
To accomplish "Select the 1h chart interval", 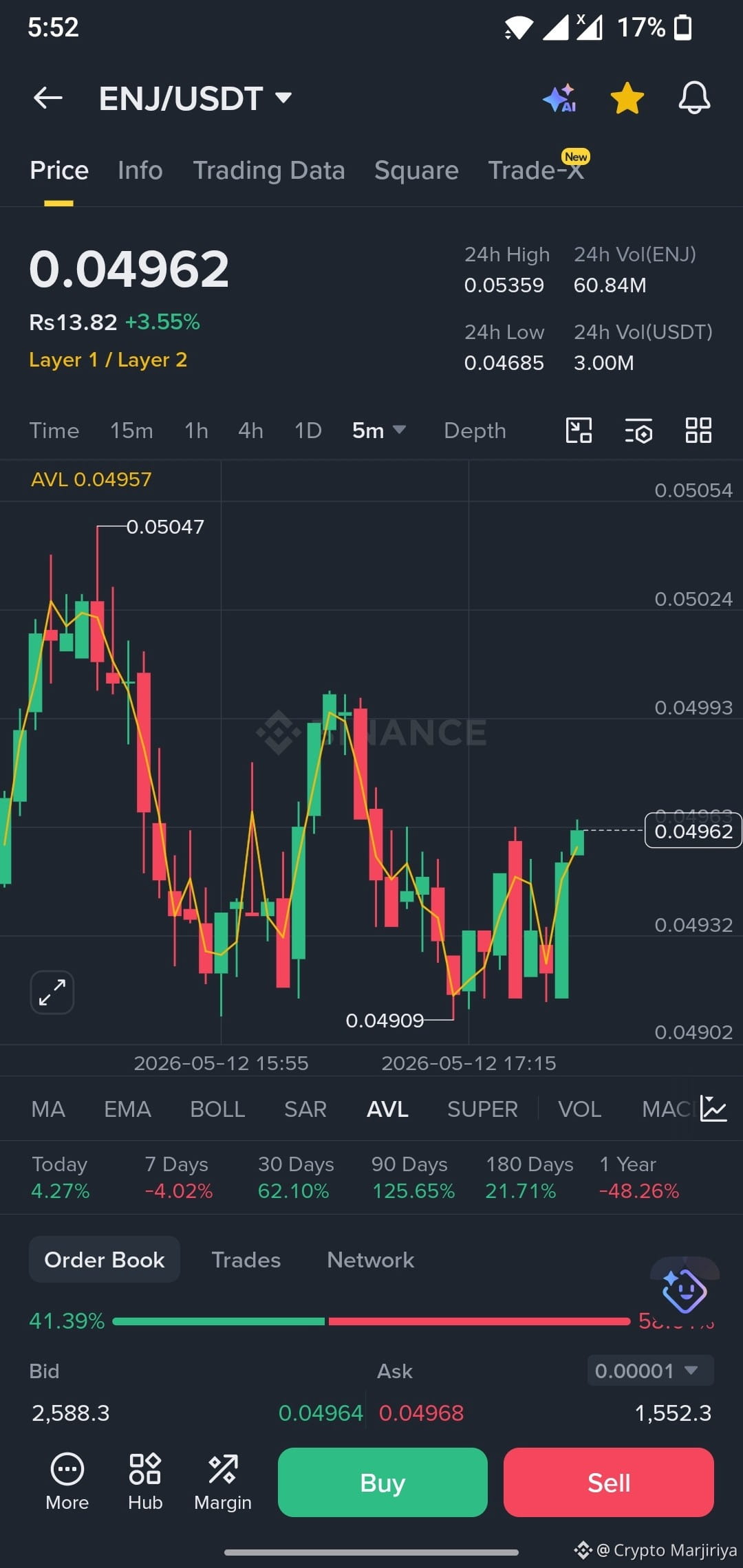I will 196,431.
